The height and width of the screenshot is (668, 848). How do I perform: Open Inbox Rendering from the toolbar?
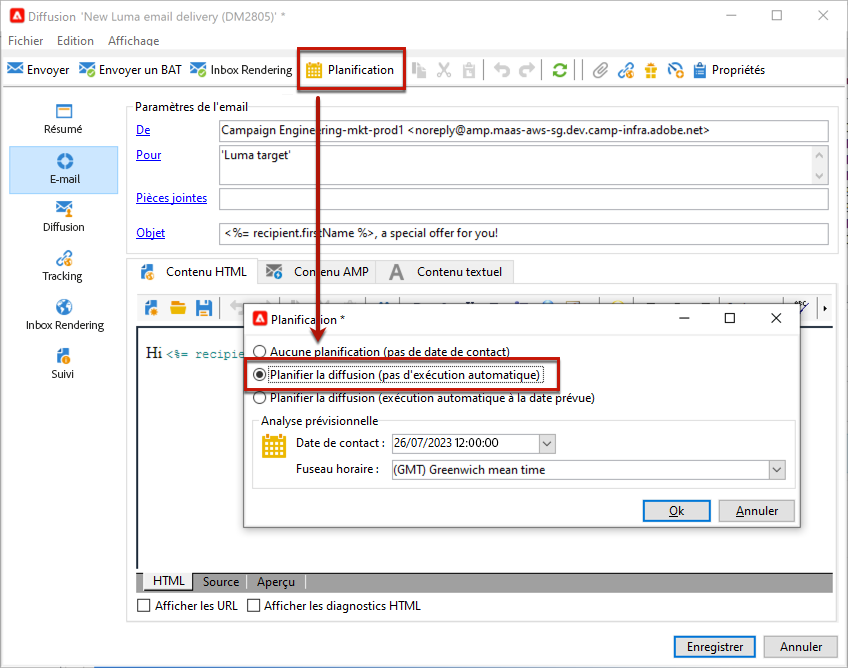[x=241, y=70]
